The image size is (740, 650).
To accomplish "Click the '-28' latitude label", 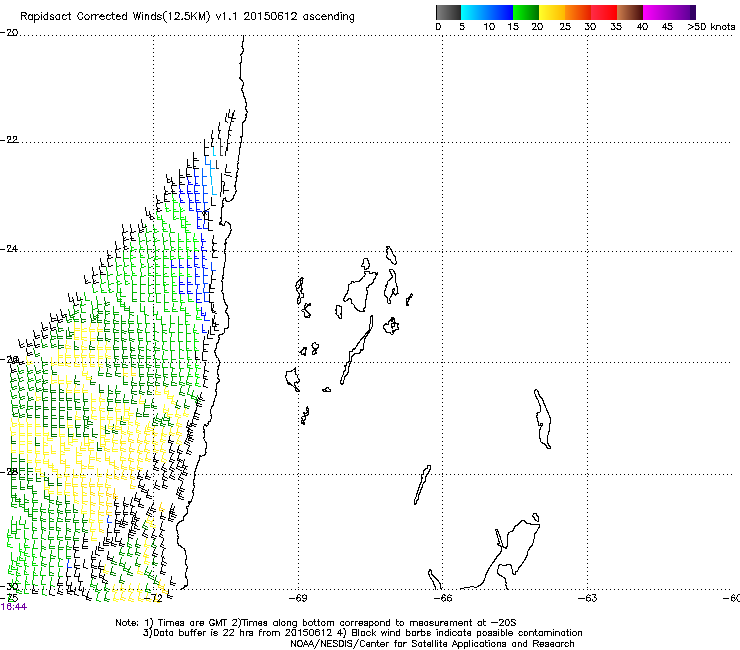I will 9,471.
